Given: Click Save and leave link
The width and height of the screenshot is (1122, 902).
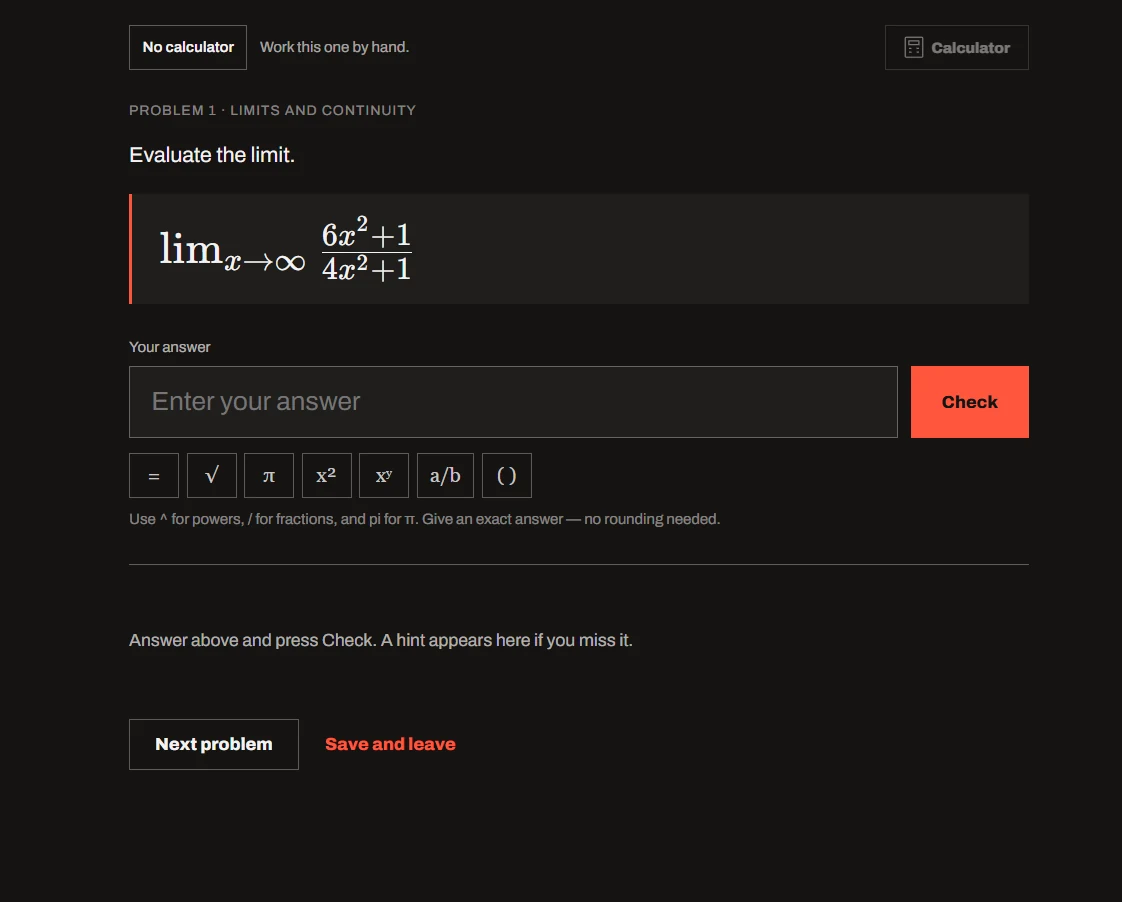Looking at the screenshot, I should click(390, 744).
